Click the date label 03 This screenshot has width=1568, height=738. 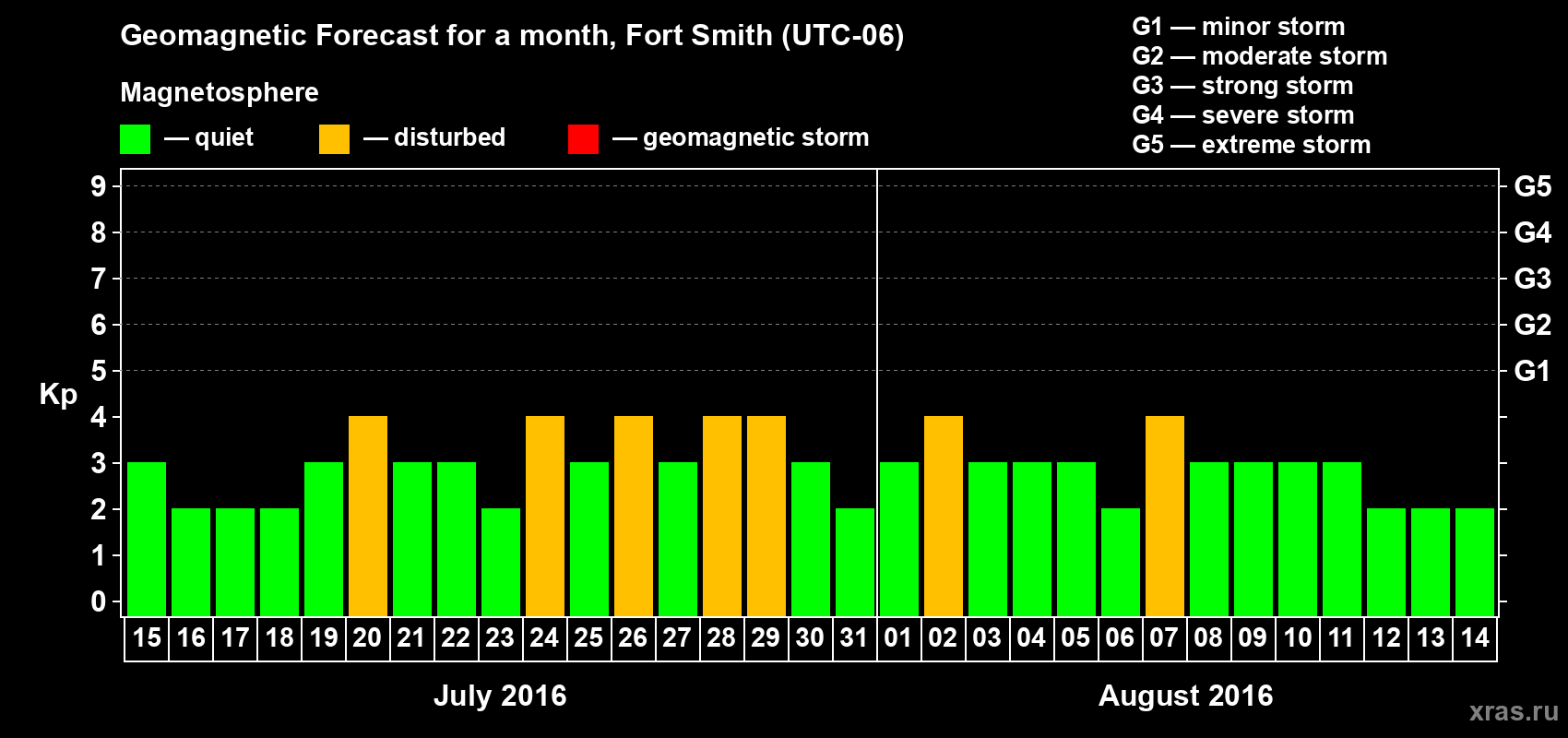point(988,638)
